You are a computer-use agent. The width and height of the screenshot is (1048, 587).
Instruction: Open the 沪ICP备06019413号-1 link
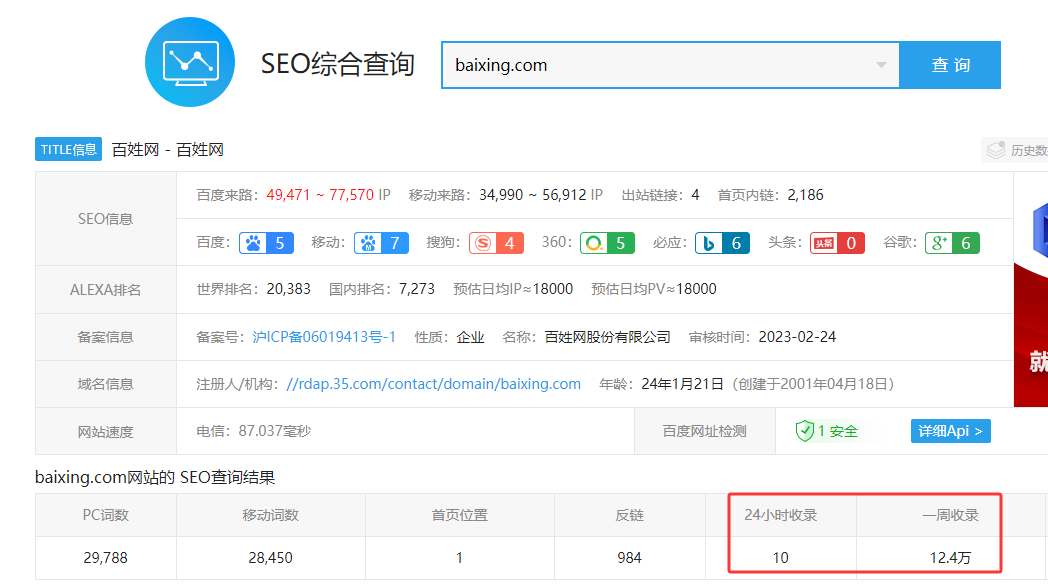tap(323, 337)
